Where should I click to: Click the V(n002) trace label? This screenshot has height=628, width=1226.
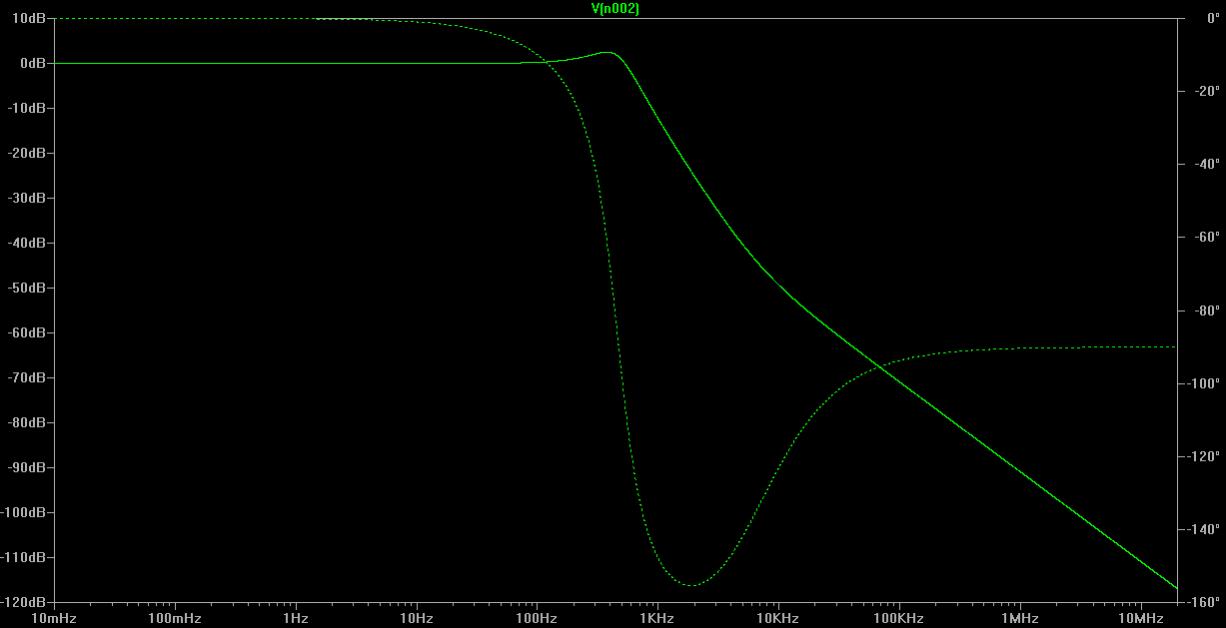pos(615,8)
